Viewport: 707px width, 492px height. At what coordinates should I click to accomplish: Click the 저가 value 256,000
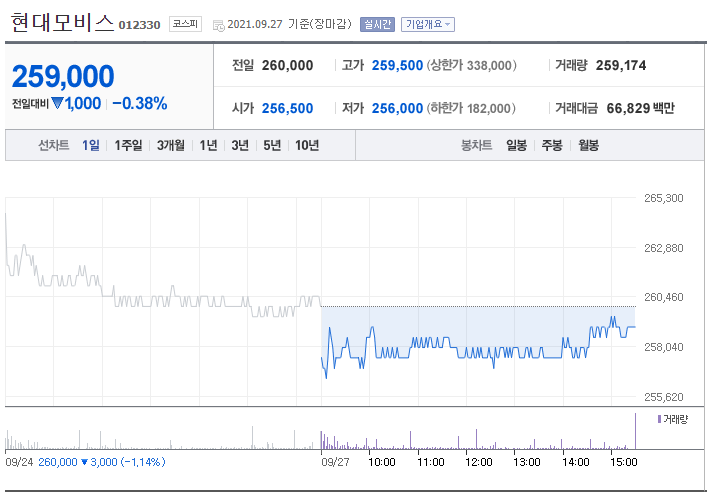397,108
